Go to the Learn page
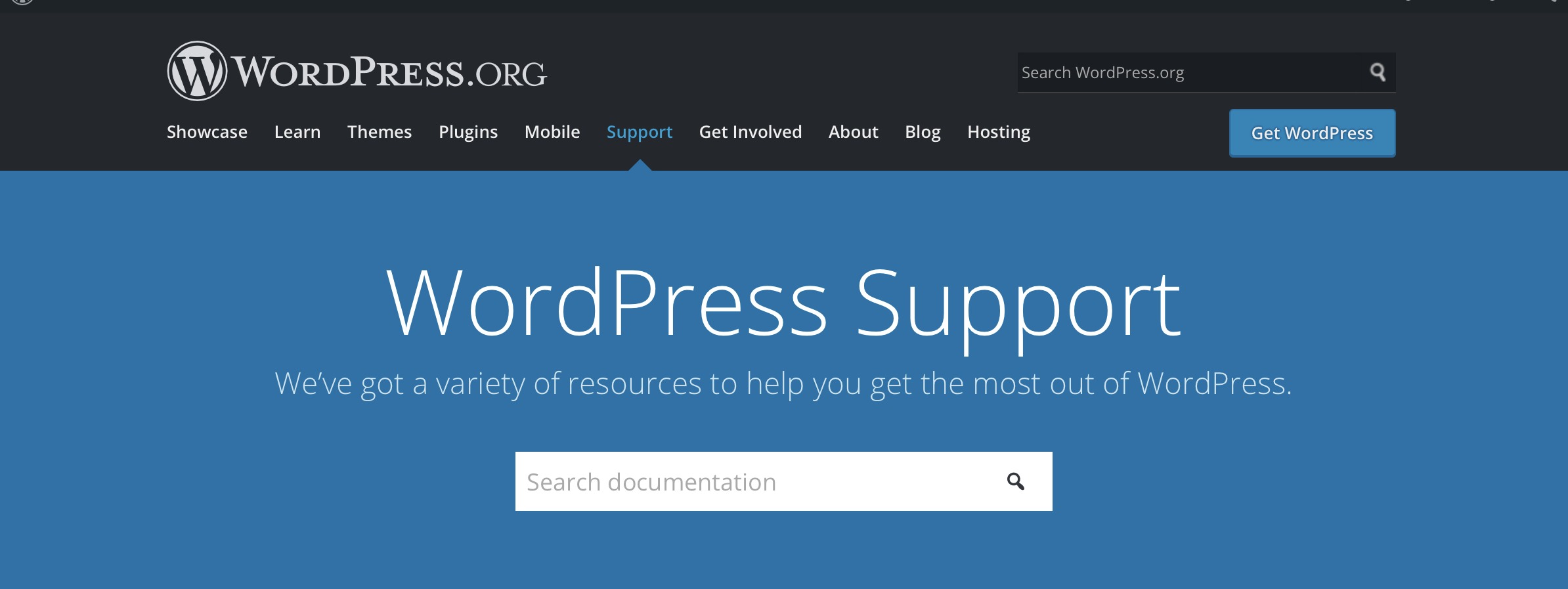 tap(297, 132)
